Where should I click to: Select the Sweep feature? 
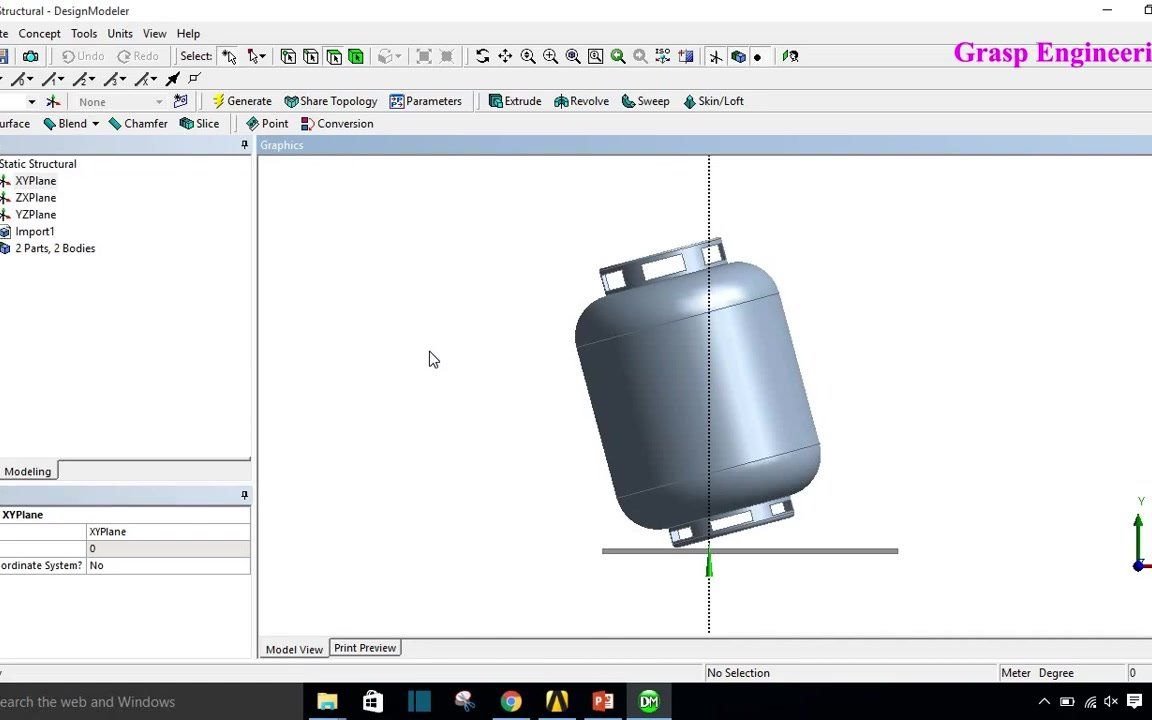click(645, 100)
